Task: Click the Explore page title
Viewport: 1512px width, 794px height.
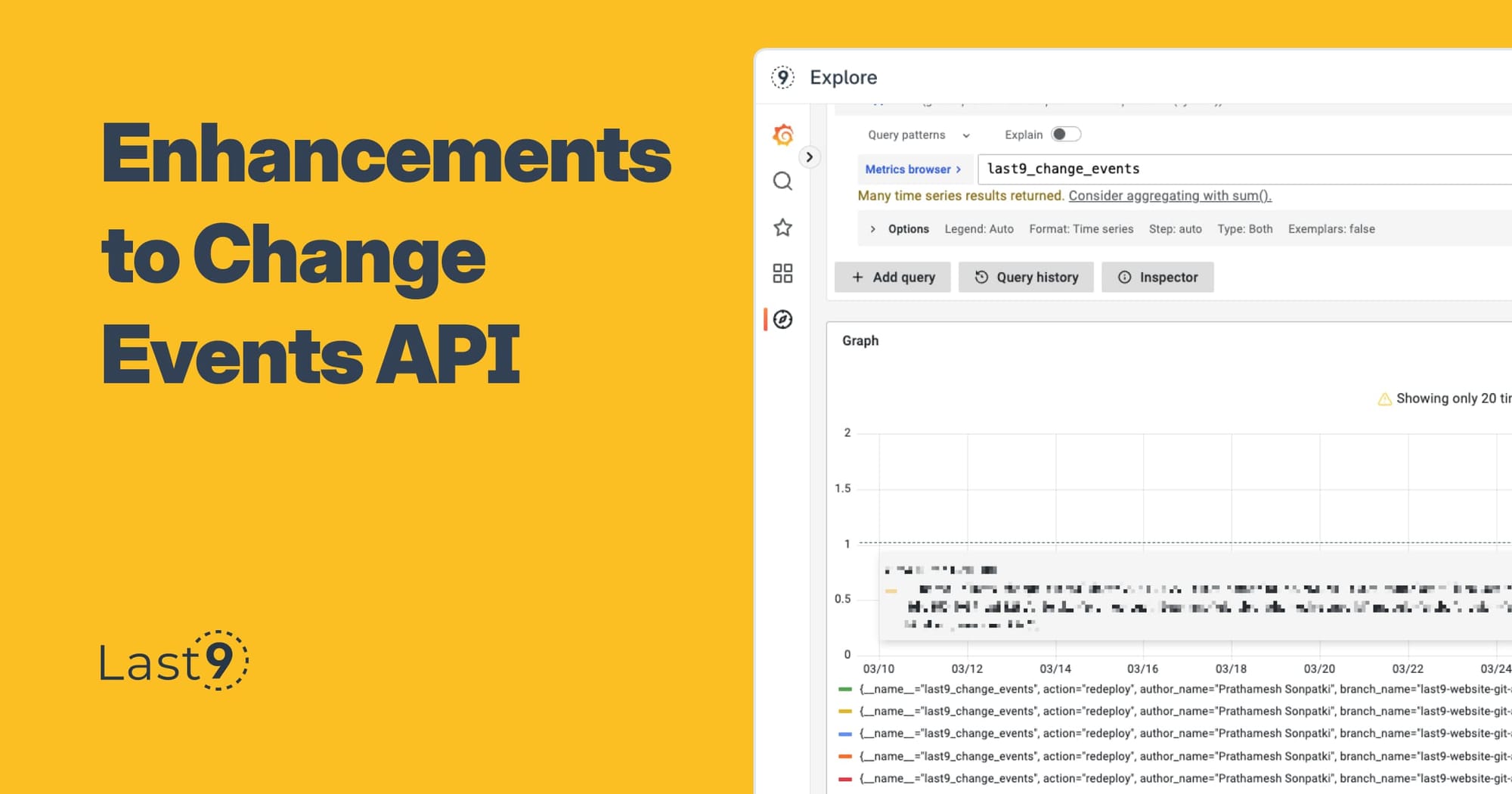Action: (x=844, y=77)
